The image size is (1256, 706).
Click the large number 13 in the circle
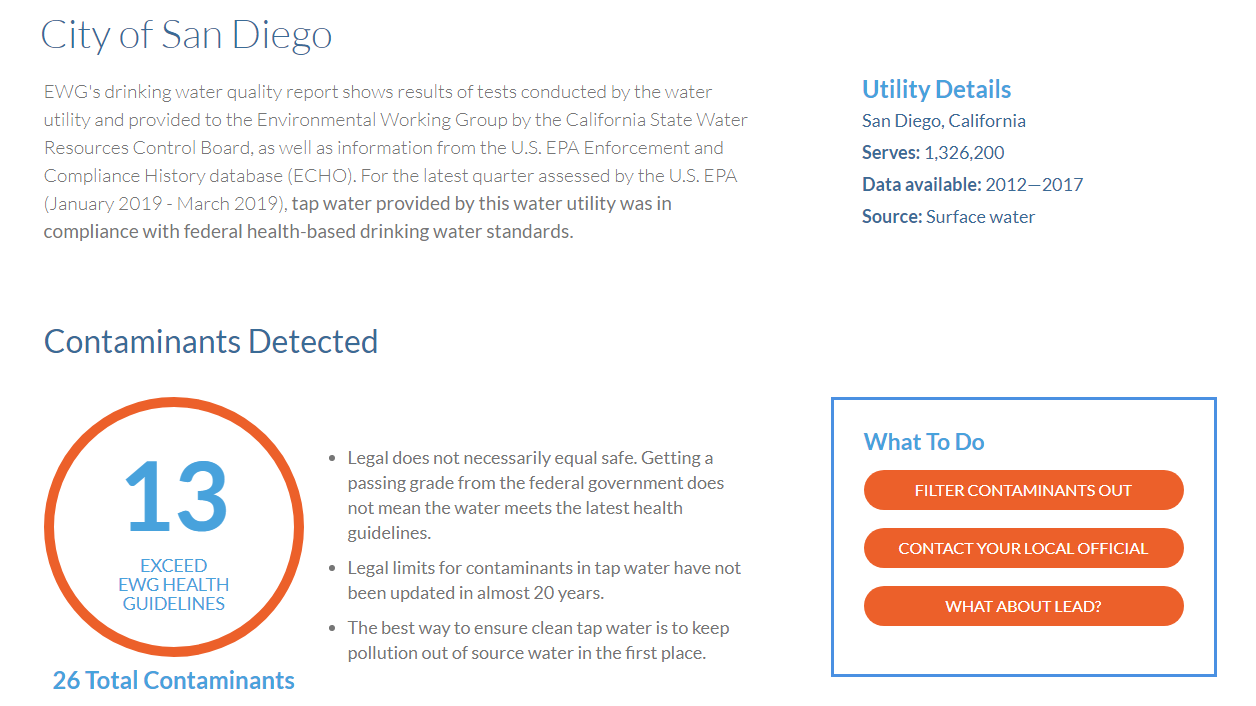176,496
